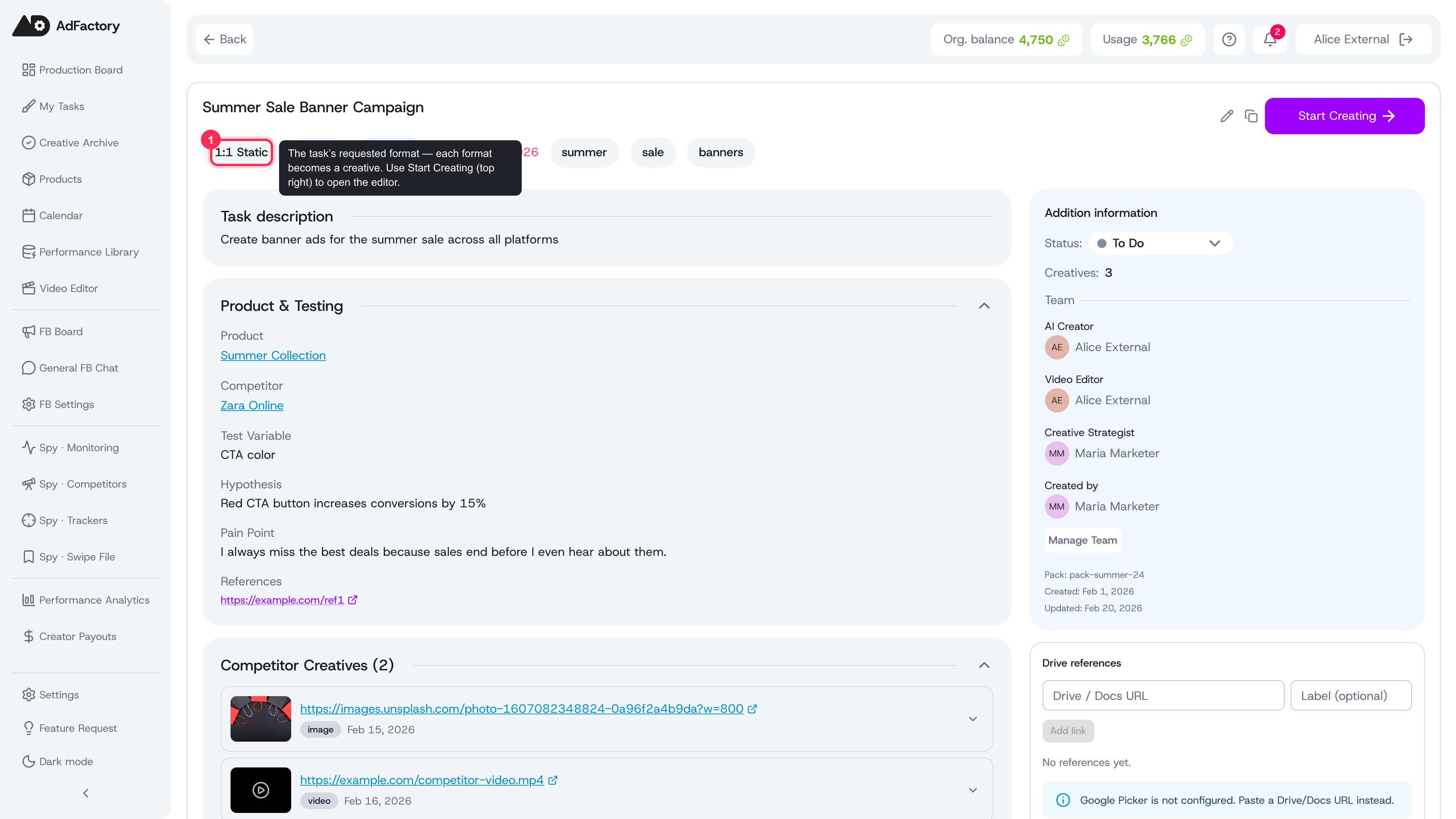Open the Products page
Viewport: 1456px width, 819px height.
(52, 179)
